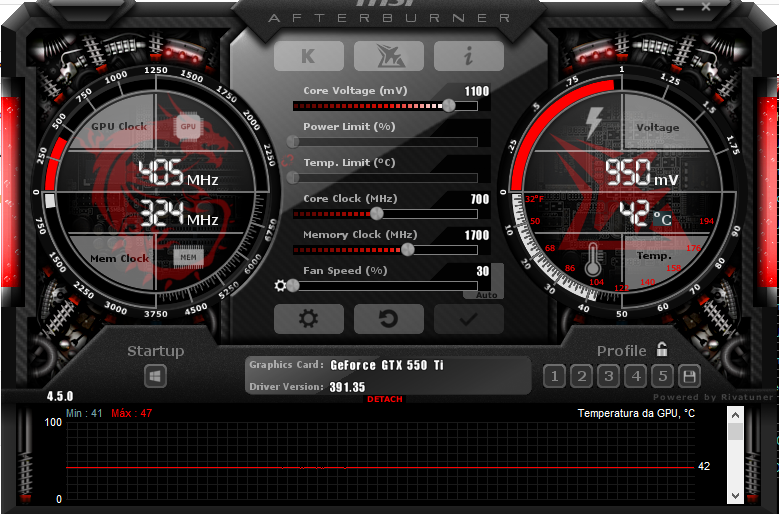Click the Core Voltage slider handle

pyautogui.click(x=449, y=105)
